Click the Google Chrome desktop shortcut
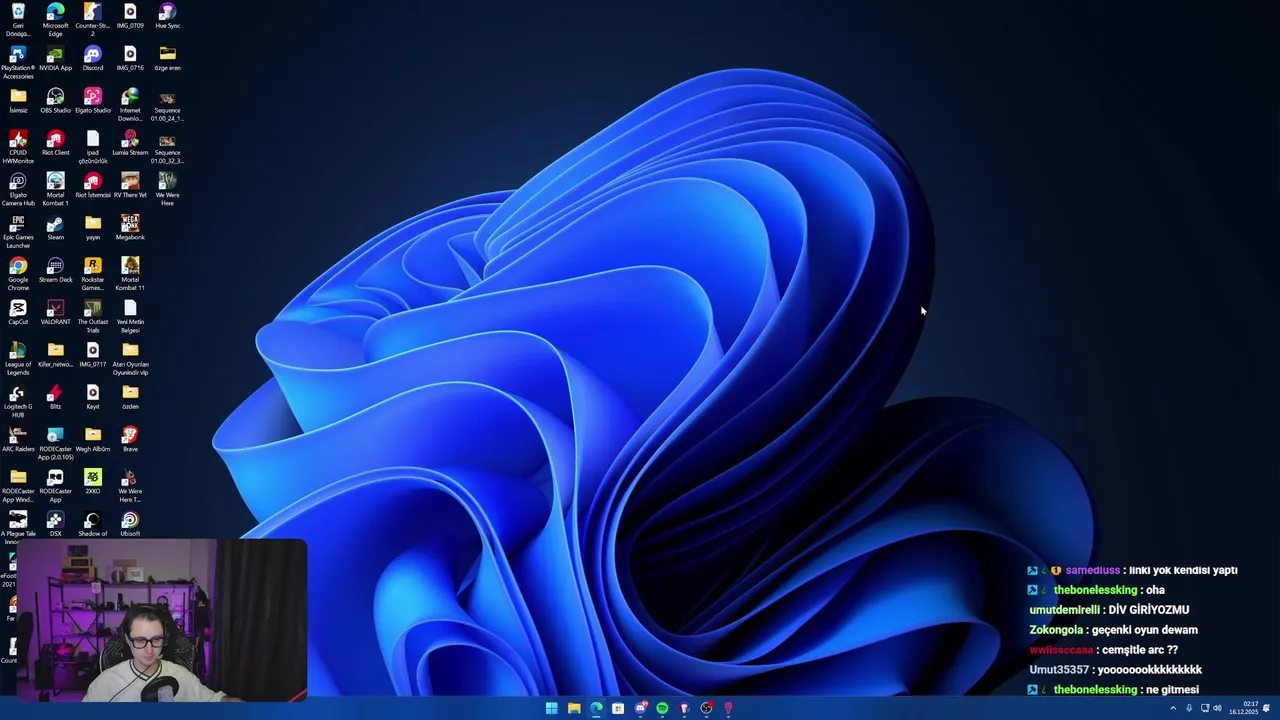The width and height of the screenshot is (1280, 720). coord(18,274)
